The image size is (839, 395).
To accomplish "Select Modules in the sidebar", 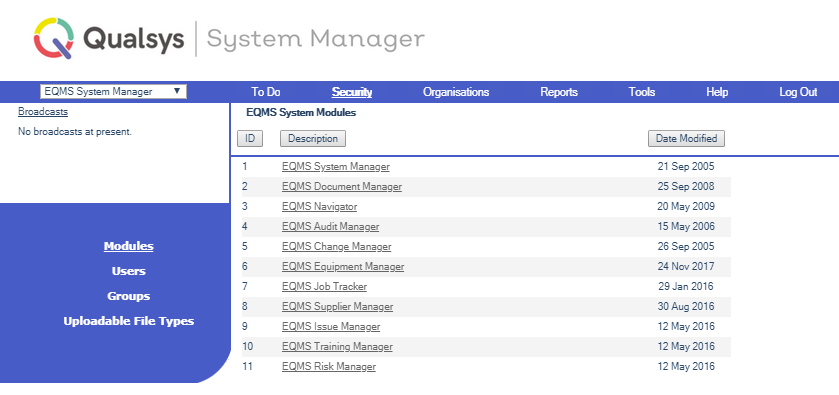I will pos(128,246).
